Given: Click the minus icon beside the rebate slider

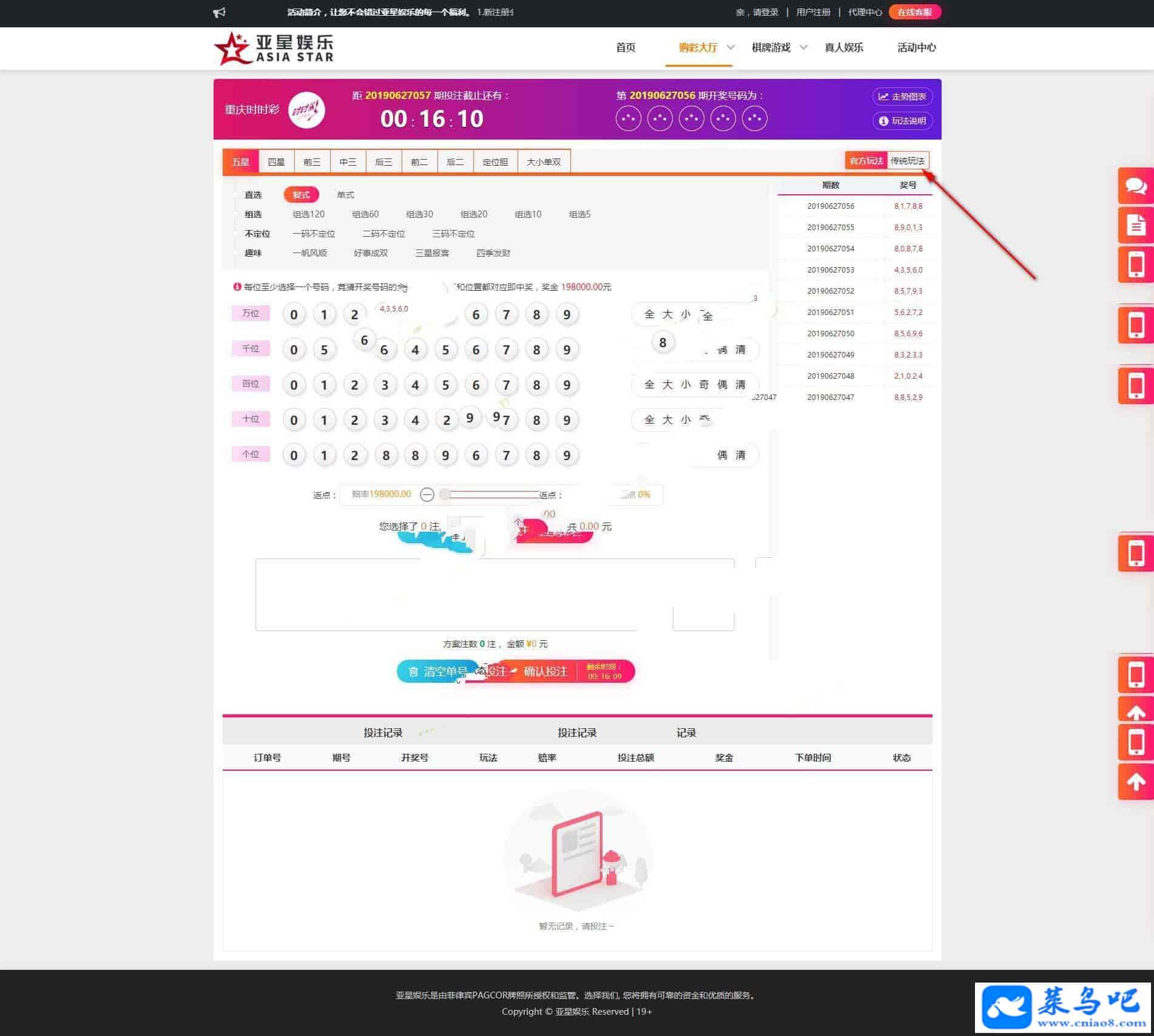Looking at the screenshot, I should point(427,495).
